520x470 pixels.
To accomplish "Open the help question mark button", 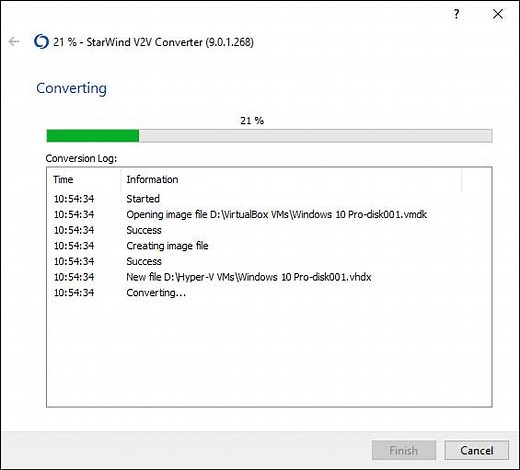I will (456, 14).
